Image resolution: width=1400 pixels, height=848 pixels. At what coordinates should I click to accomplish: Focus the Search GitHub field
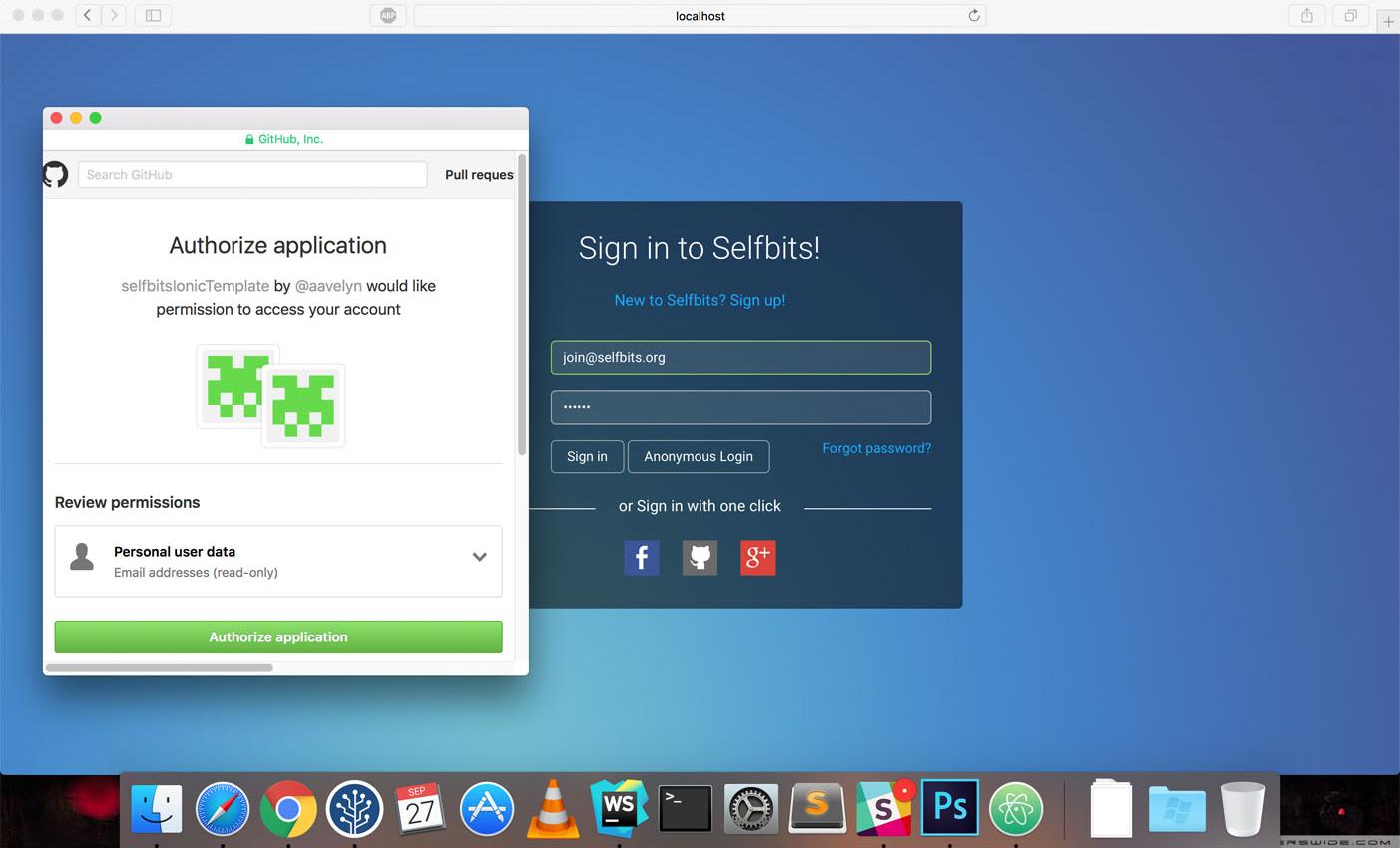coord(252,174)
